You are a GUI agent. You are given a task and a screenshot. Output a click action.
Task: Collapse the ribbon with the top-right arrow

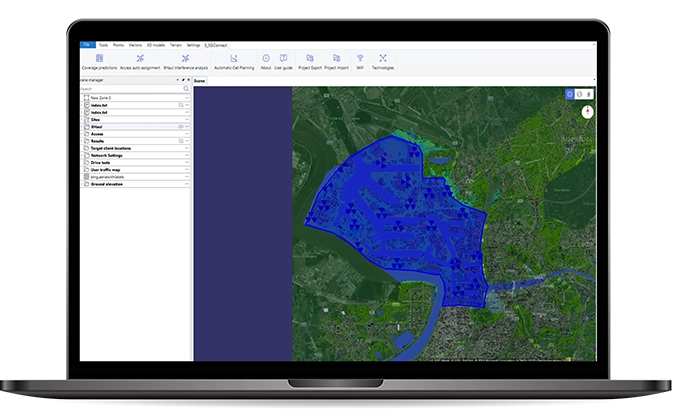(594, 44)
